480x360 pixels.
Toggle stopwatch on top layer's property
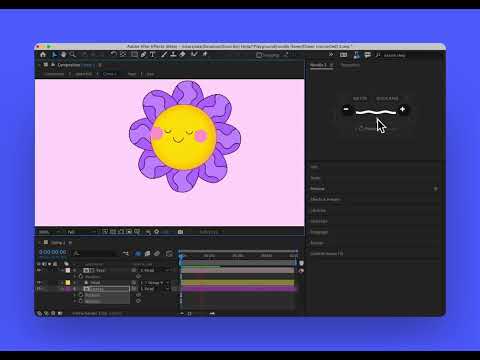pyautogui.click(x=81, y=276)
